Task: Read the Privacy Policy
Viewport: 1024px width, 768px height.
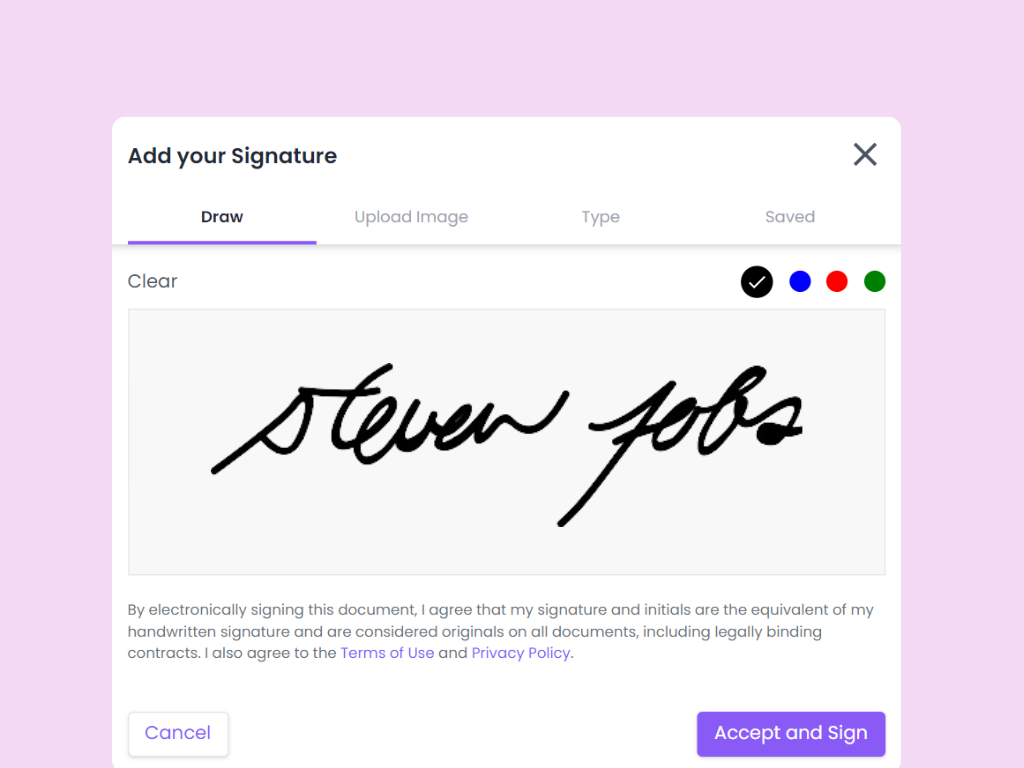Action: tap(520, 653)
